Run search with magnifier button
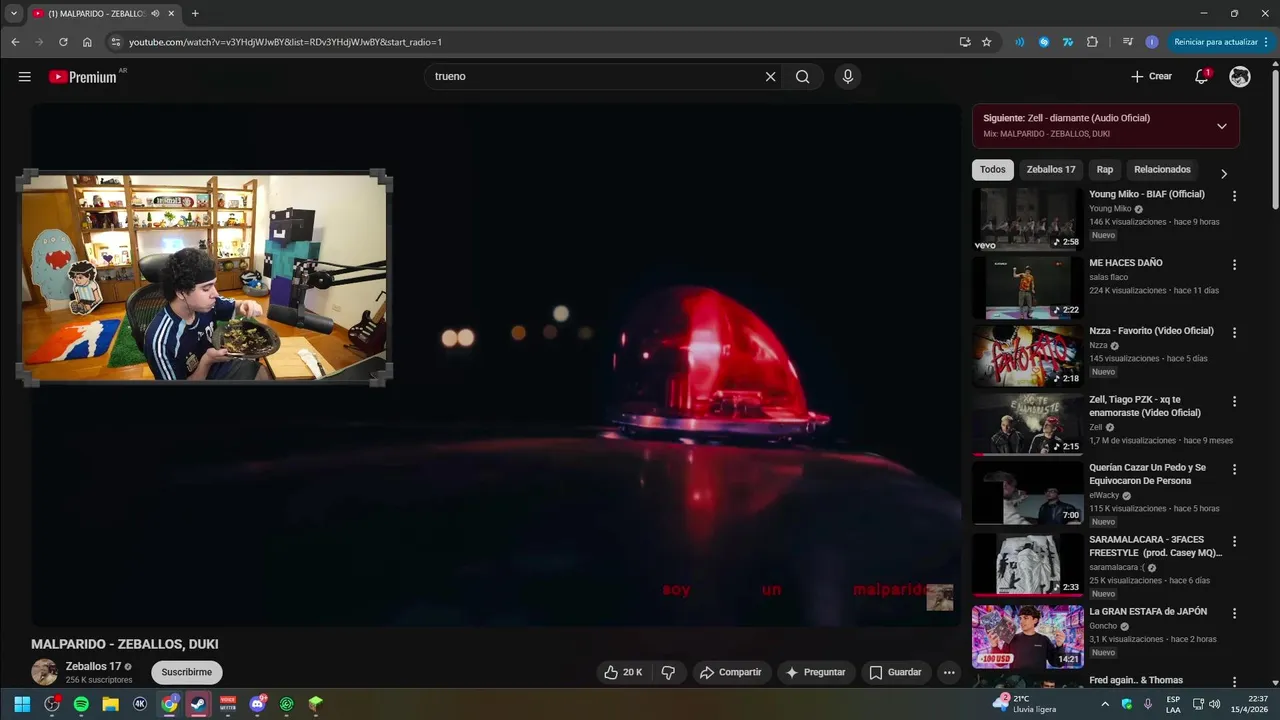 click(x=803, y=76)
